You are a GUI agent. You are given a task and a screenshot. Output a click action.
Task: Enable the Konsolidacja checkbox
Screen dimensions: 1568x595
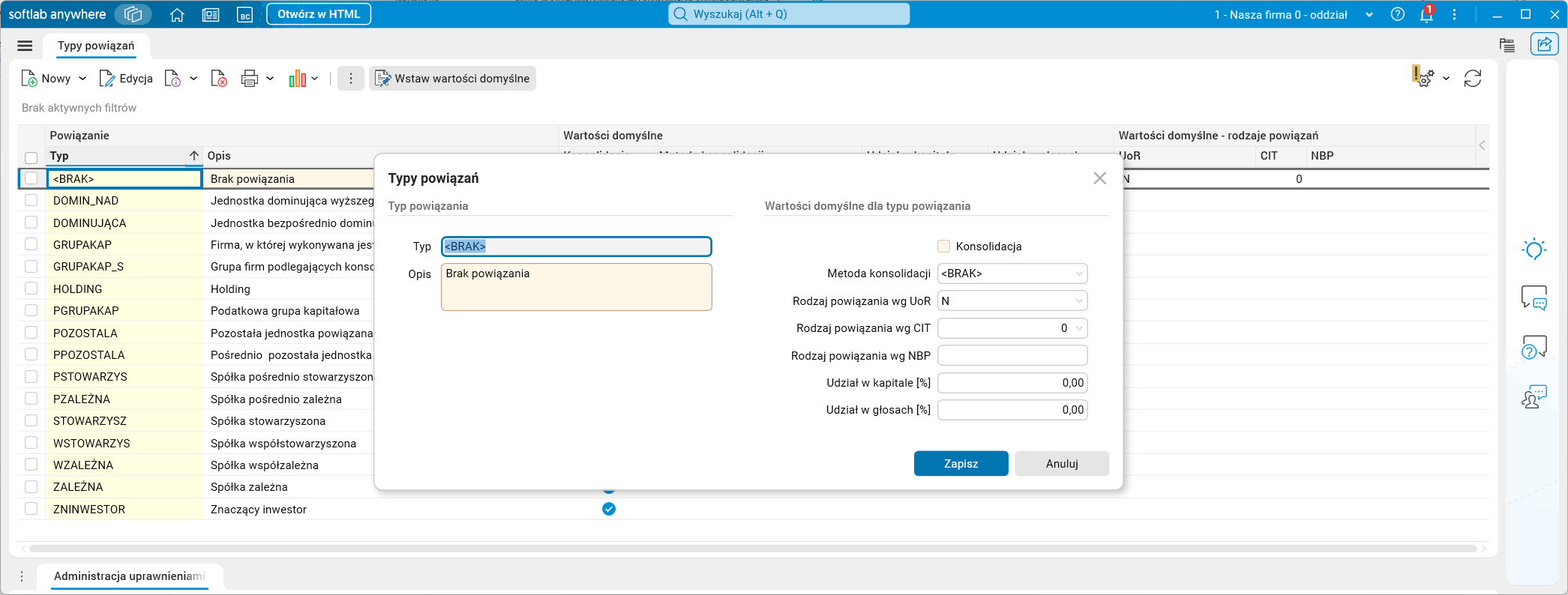tap(944, 247)
